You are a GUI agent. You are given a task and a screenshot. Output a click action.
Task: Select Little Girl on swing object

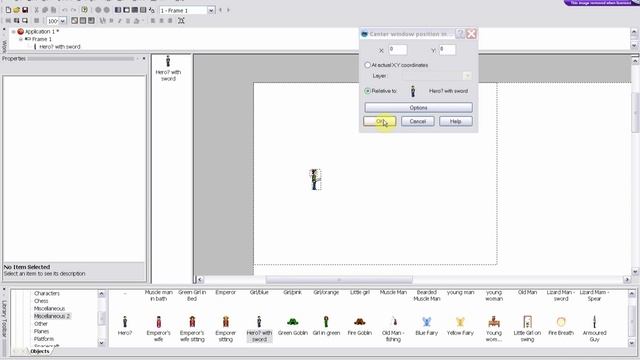[x=527, y=329]
